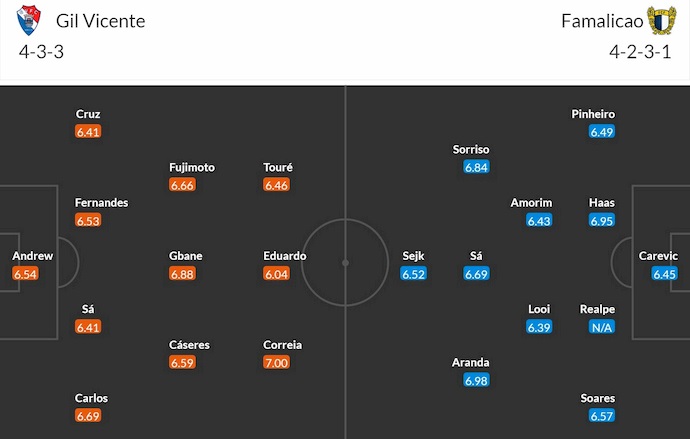
Task: Select Gbane's 6.88 rating badge
Action: point(182,273)
